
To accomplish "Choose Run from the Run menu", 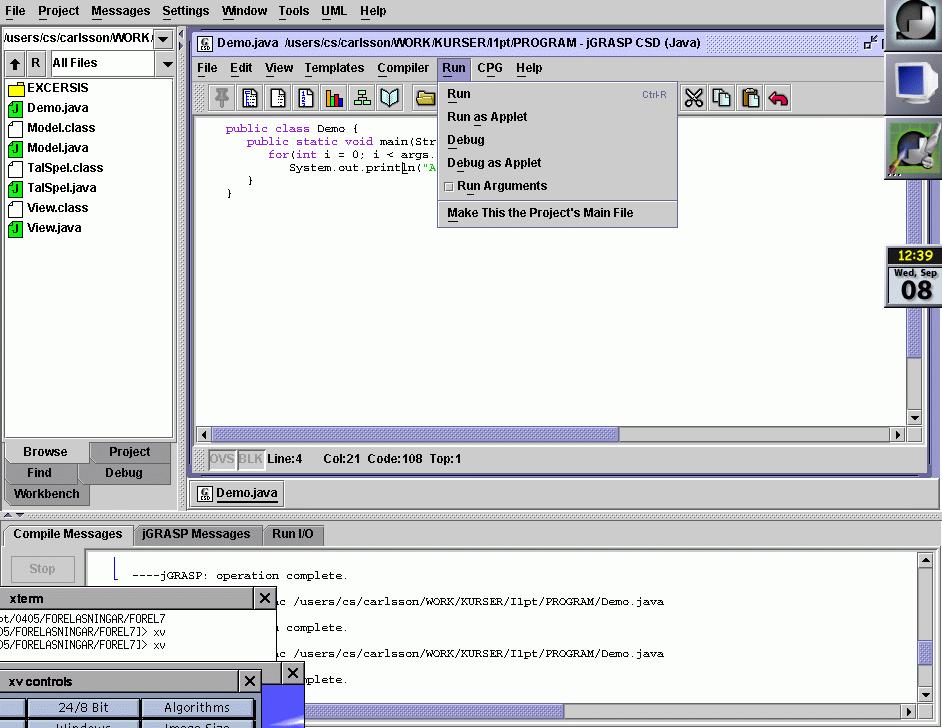I will [557, 94].
